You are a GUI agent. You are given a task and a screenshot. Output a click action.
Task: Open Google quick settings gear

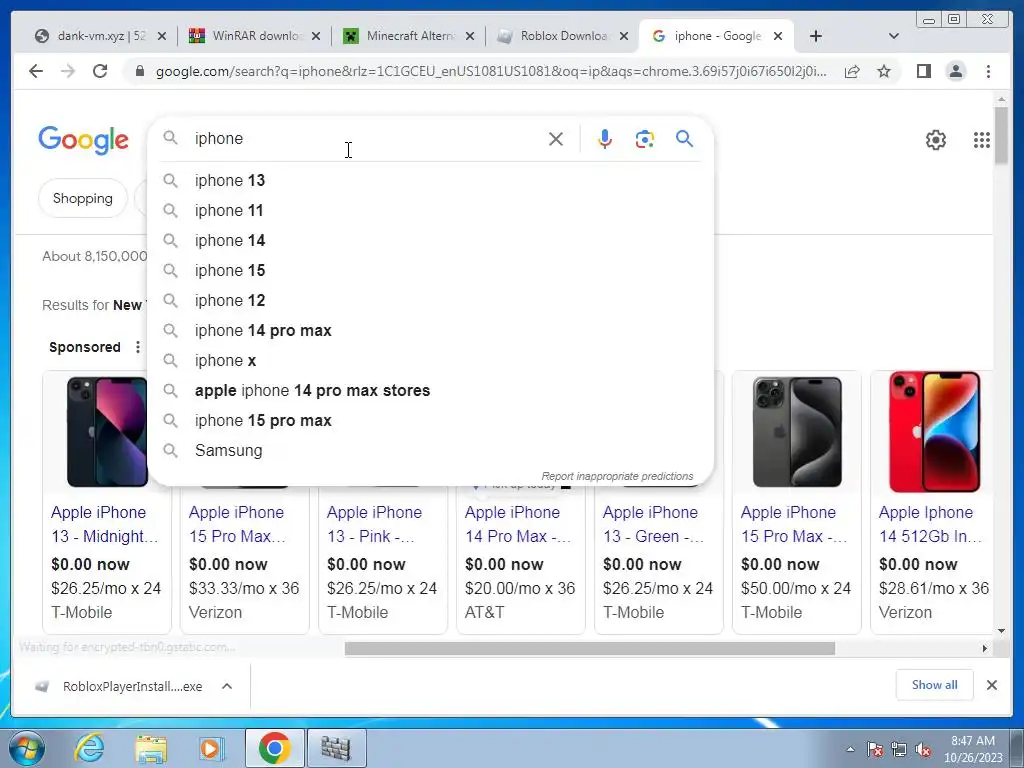click(x=936, y=140)
